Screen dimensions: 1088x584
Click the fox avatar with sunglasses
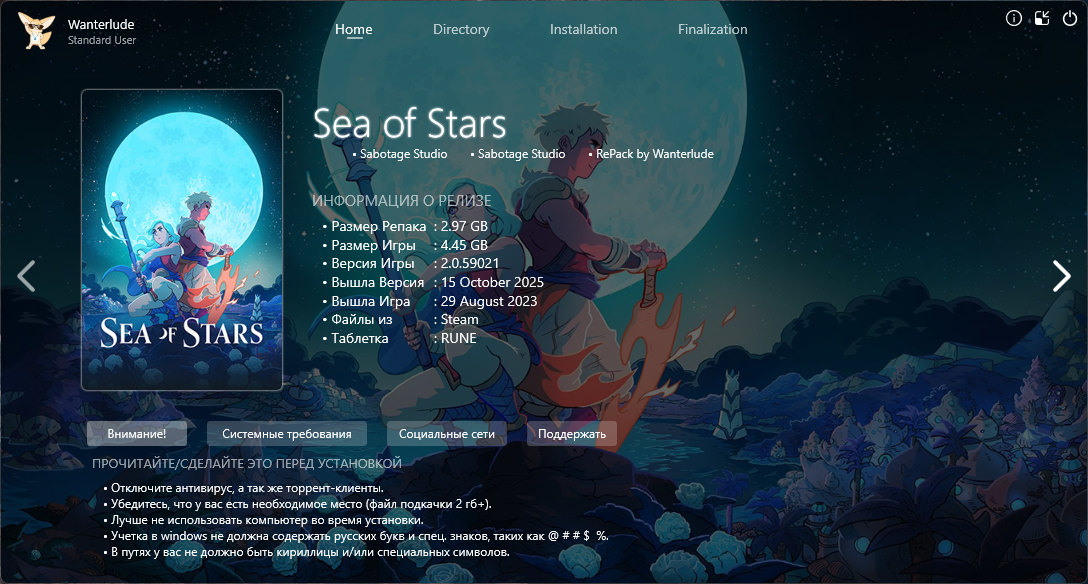[x=36, y=31]
